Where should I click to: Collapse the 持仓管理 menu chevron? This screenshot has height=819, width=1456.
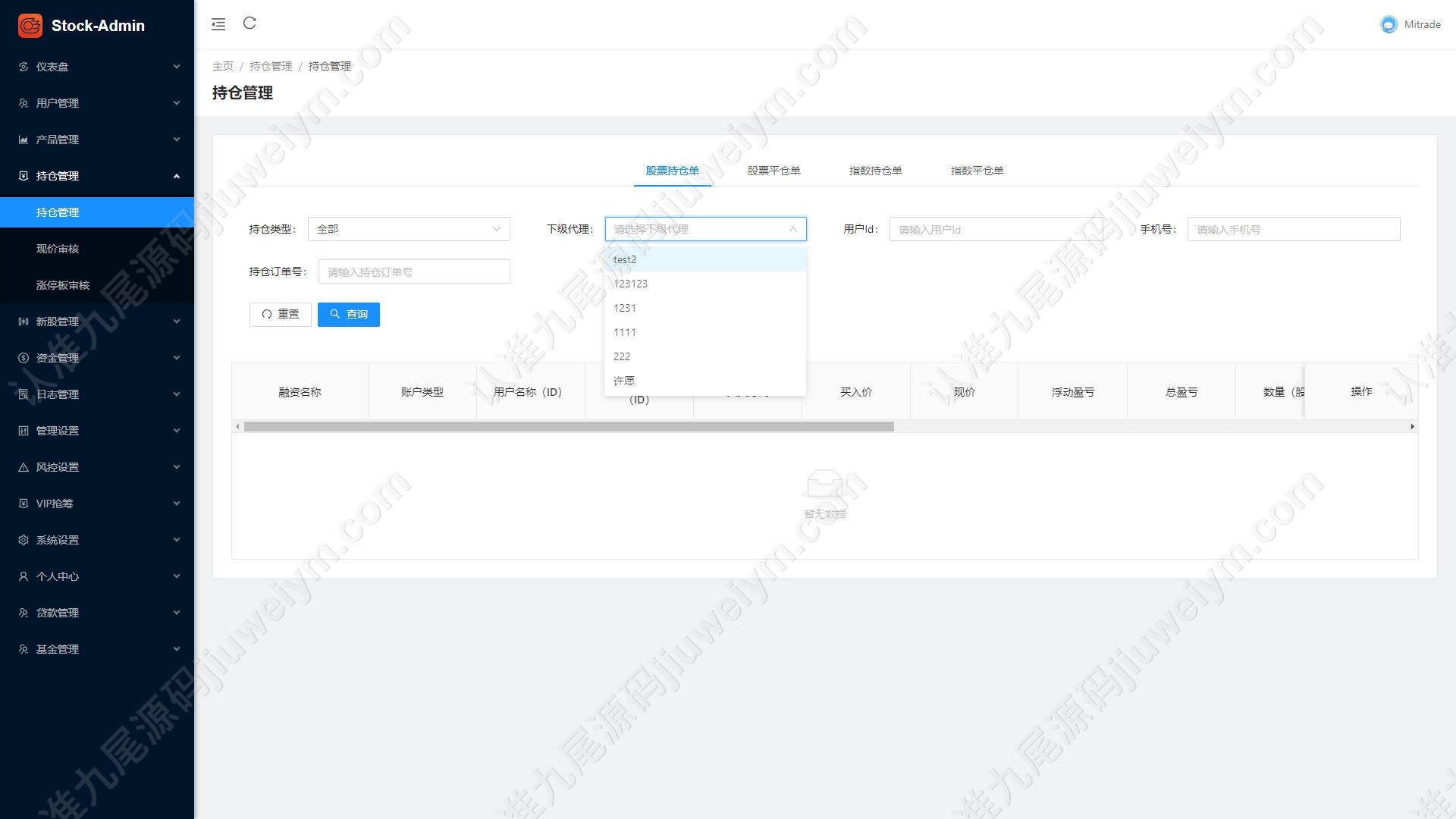point(177,176)
